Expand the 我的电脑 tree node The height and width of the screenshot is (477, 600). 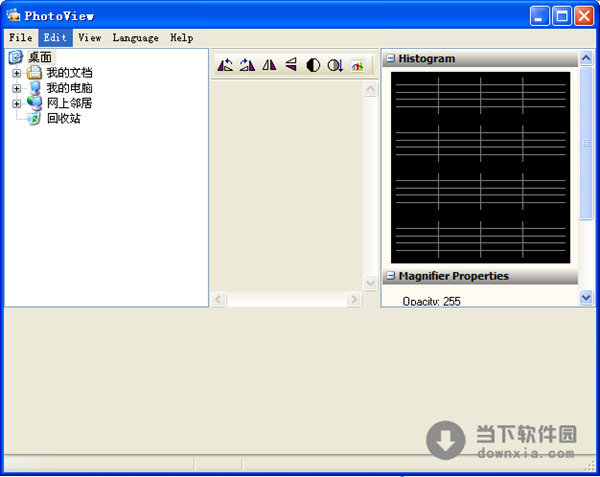coord(16,88)
